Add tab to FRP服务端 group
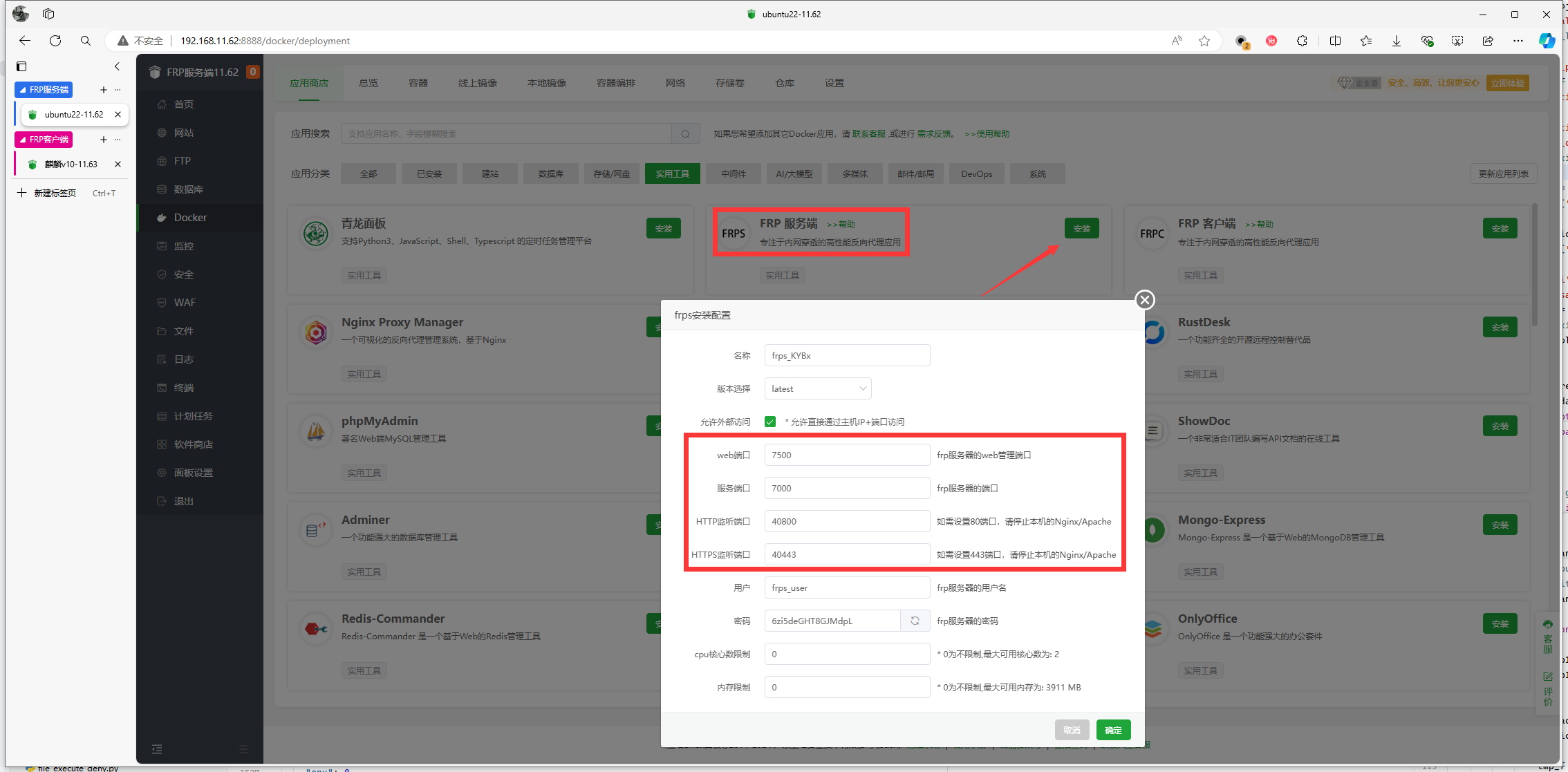1568x772 pixels. coord(104,90)
